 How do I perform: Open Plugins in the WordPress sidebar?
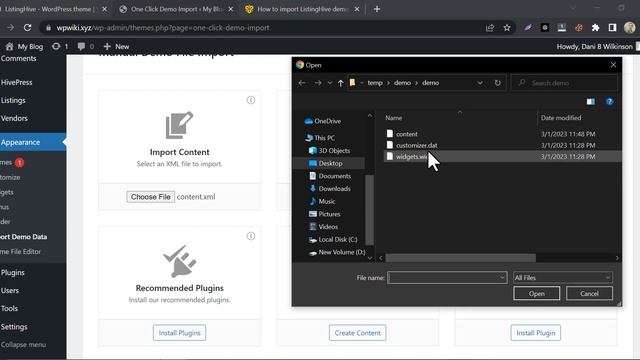coord(12,272)
